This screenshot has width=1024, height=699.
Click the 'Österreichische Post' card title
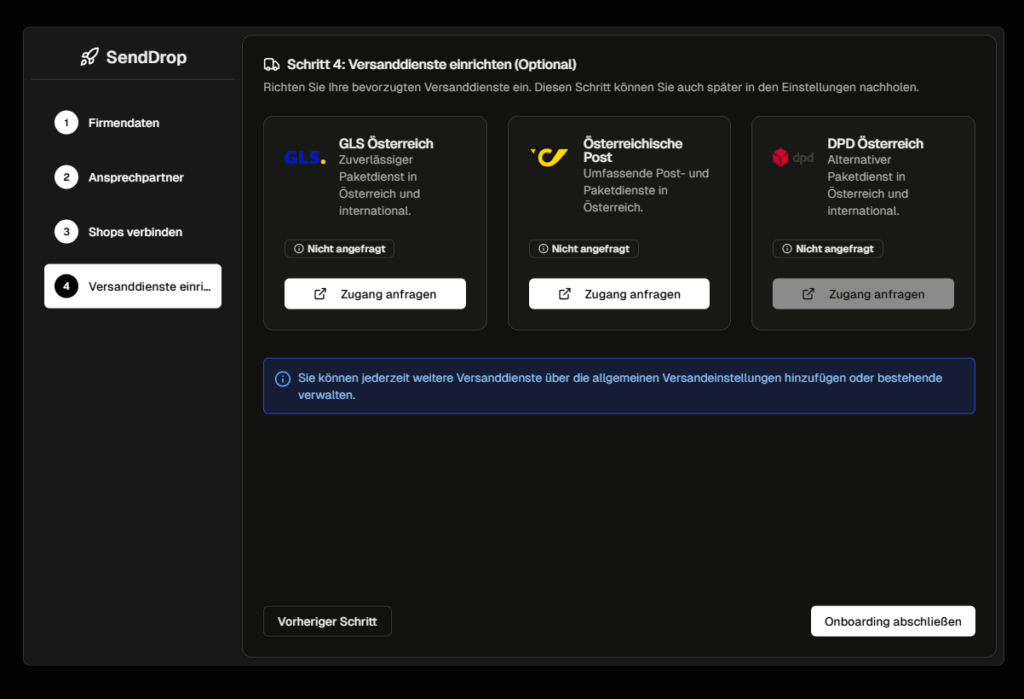click(x=633, y=150)
